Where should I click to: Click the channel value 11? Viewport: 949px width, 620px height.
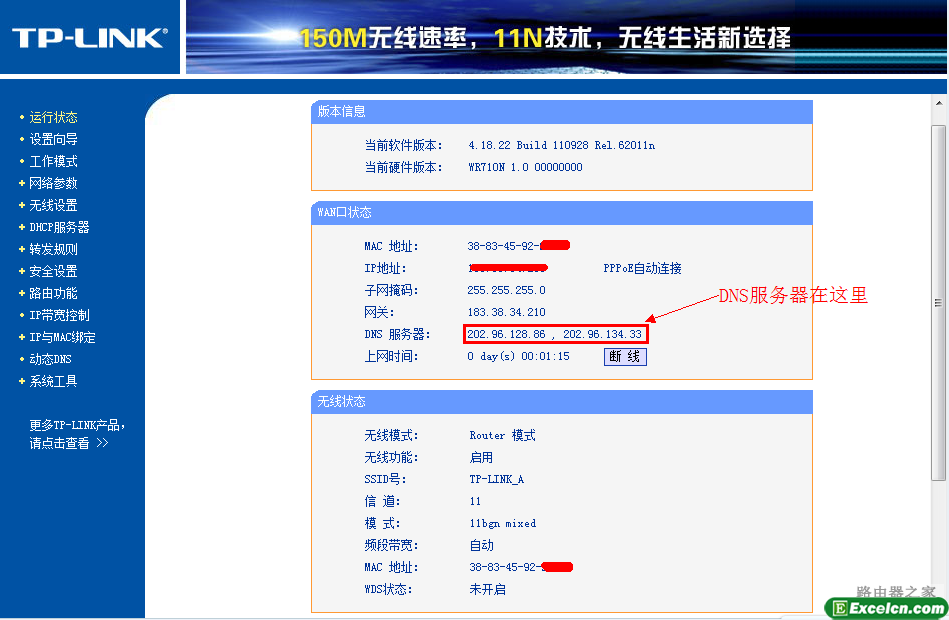tap(475, 501)
